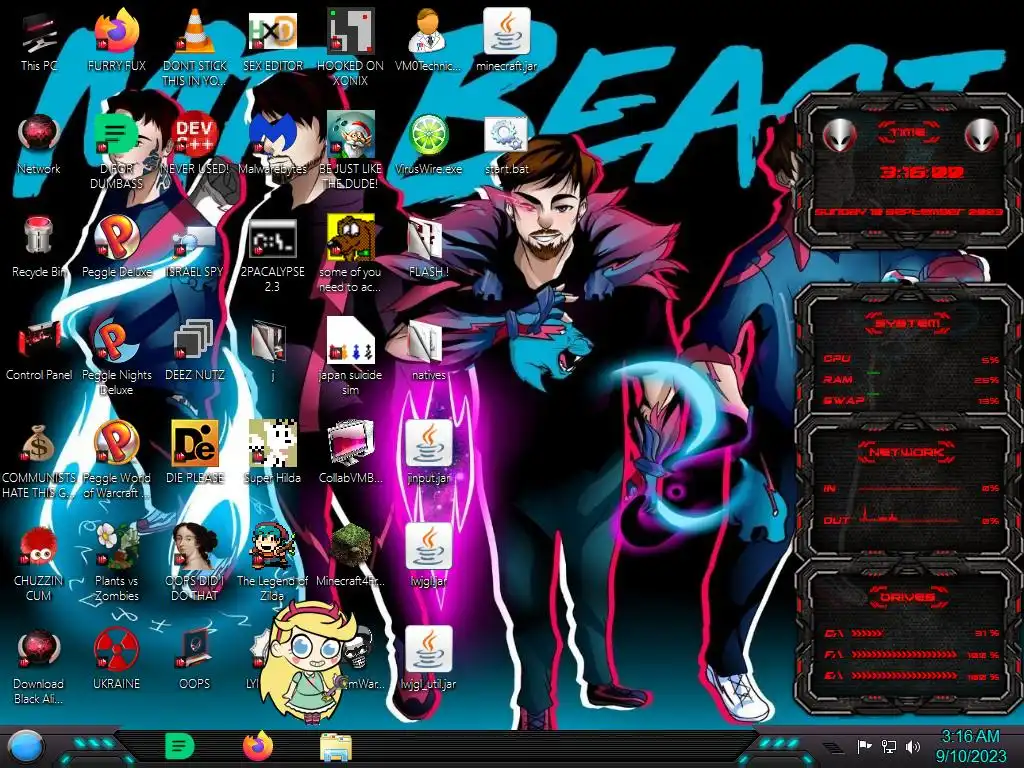Open the natives folder
The width and height of the screenshot is (1024, 768).
[x=428, y=351]
